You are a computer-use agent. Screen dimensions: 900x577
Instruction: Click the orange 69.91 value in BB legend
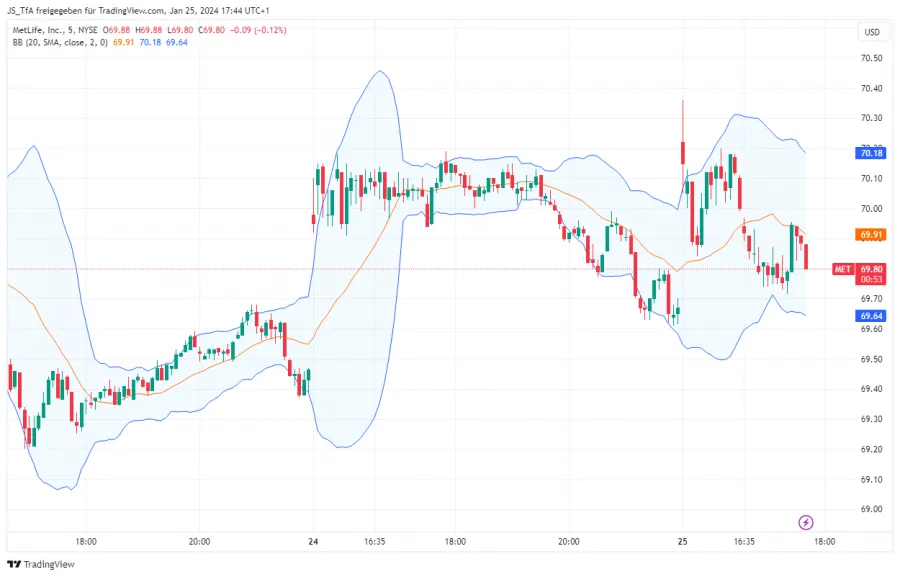(x=124, y=43)
